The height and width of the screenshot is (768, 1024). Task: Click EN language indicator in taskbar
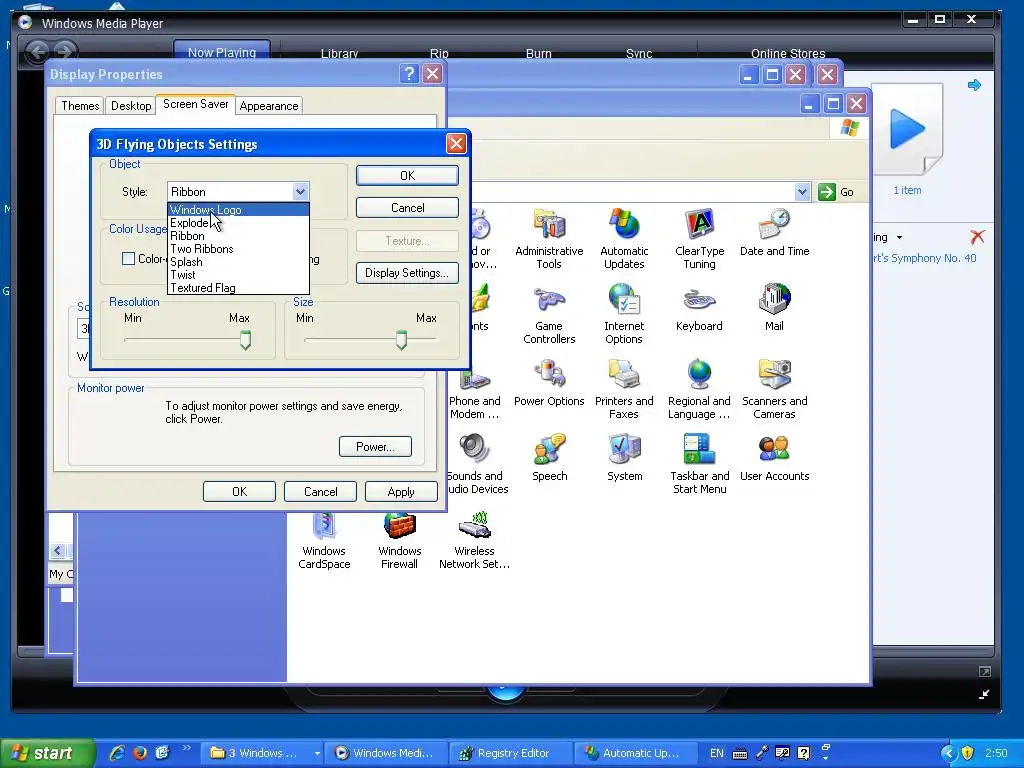click(716, 753)
